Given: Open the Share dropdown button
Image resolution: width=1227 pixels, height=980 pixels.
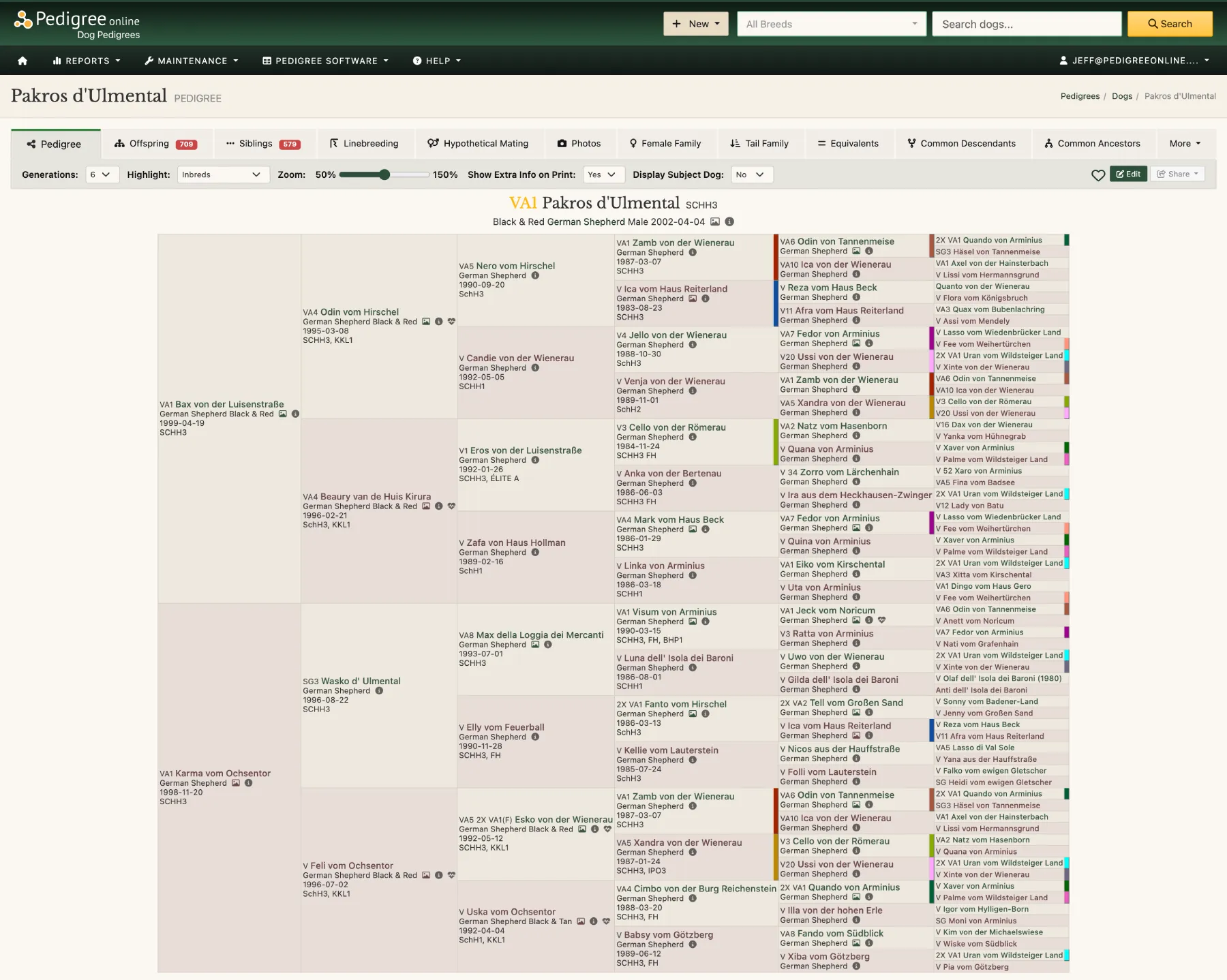Looking at the screenshot, I should click(x=1177, y=174).
